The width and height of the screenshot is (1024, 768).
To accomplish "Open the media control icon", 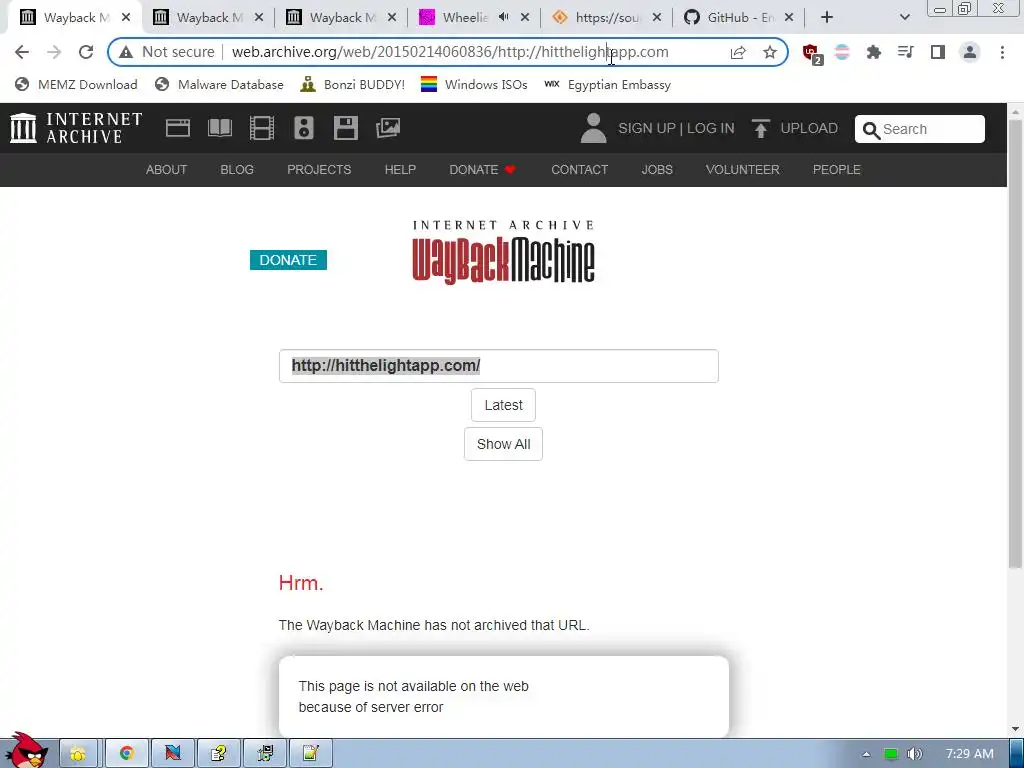I will tap(905, 52).
